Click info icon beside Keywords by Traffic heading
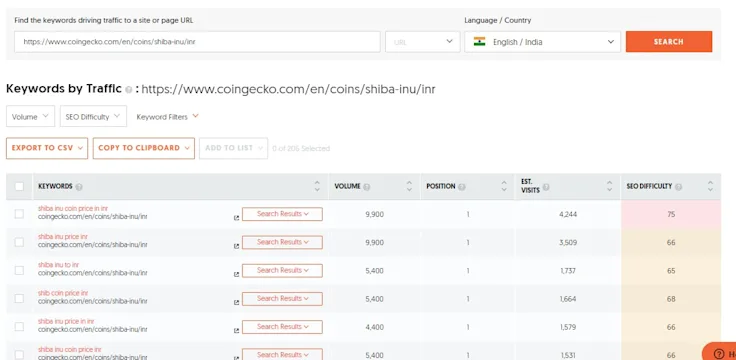The image size is (736, 360). pos(129,90)
